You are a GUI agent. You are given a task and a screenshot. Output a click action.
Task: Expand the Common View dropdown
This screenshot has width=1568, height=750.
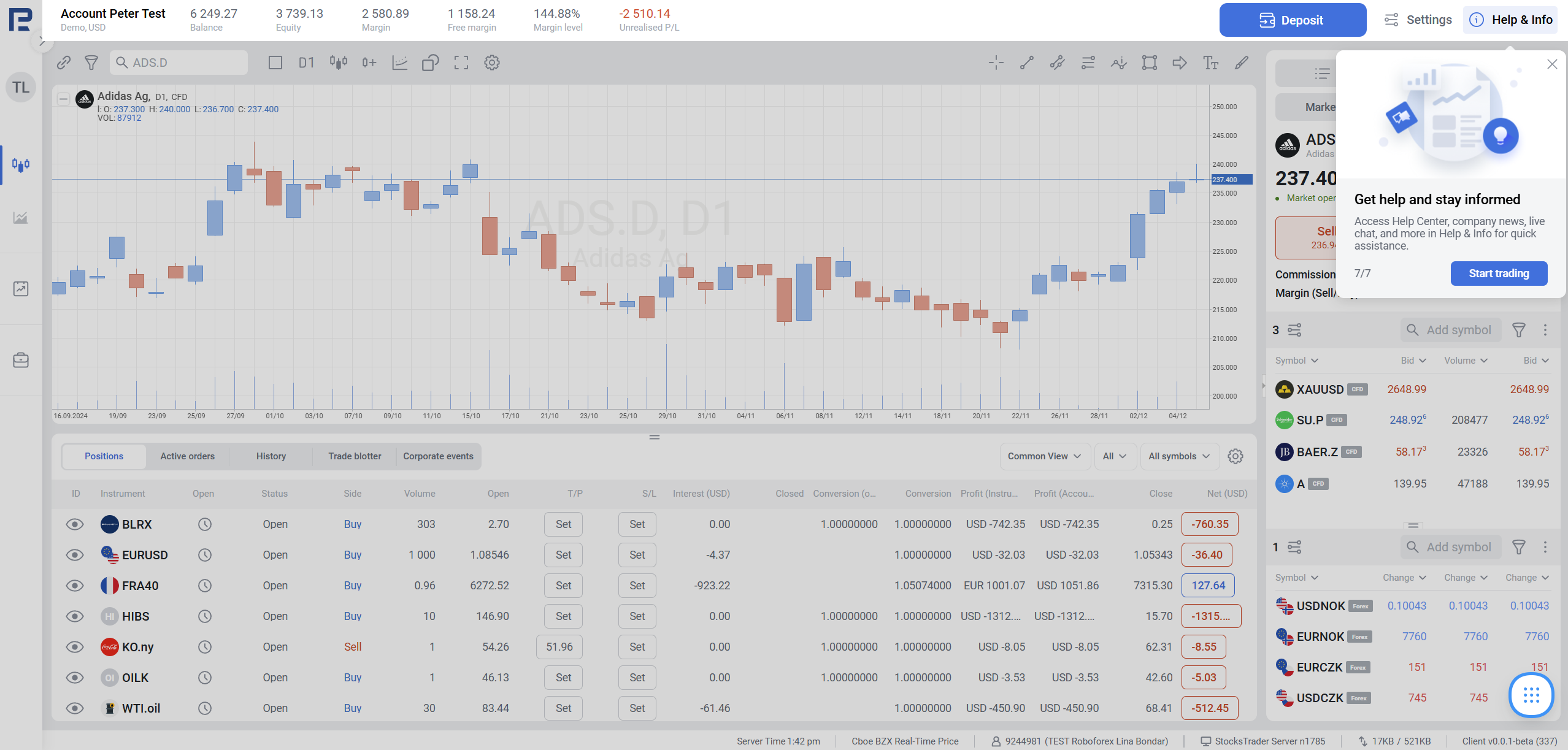(x=1044, y=456)
